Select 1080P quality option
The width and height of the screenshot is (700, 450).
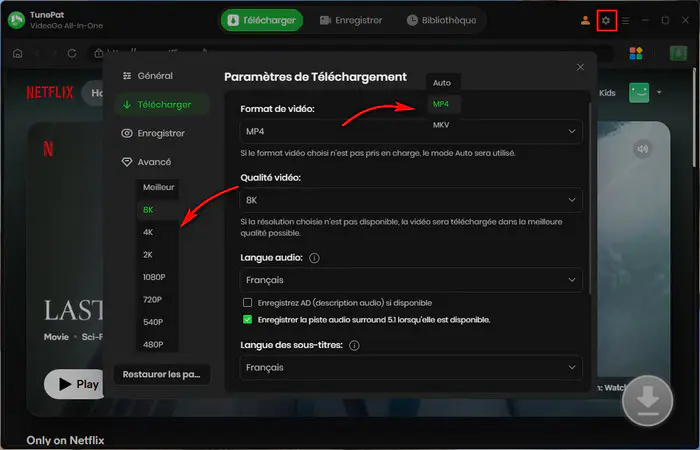click(x=157, y=277)
